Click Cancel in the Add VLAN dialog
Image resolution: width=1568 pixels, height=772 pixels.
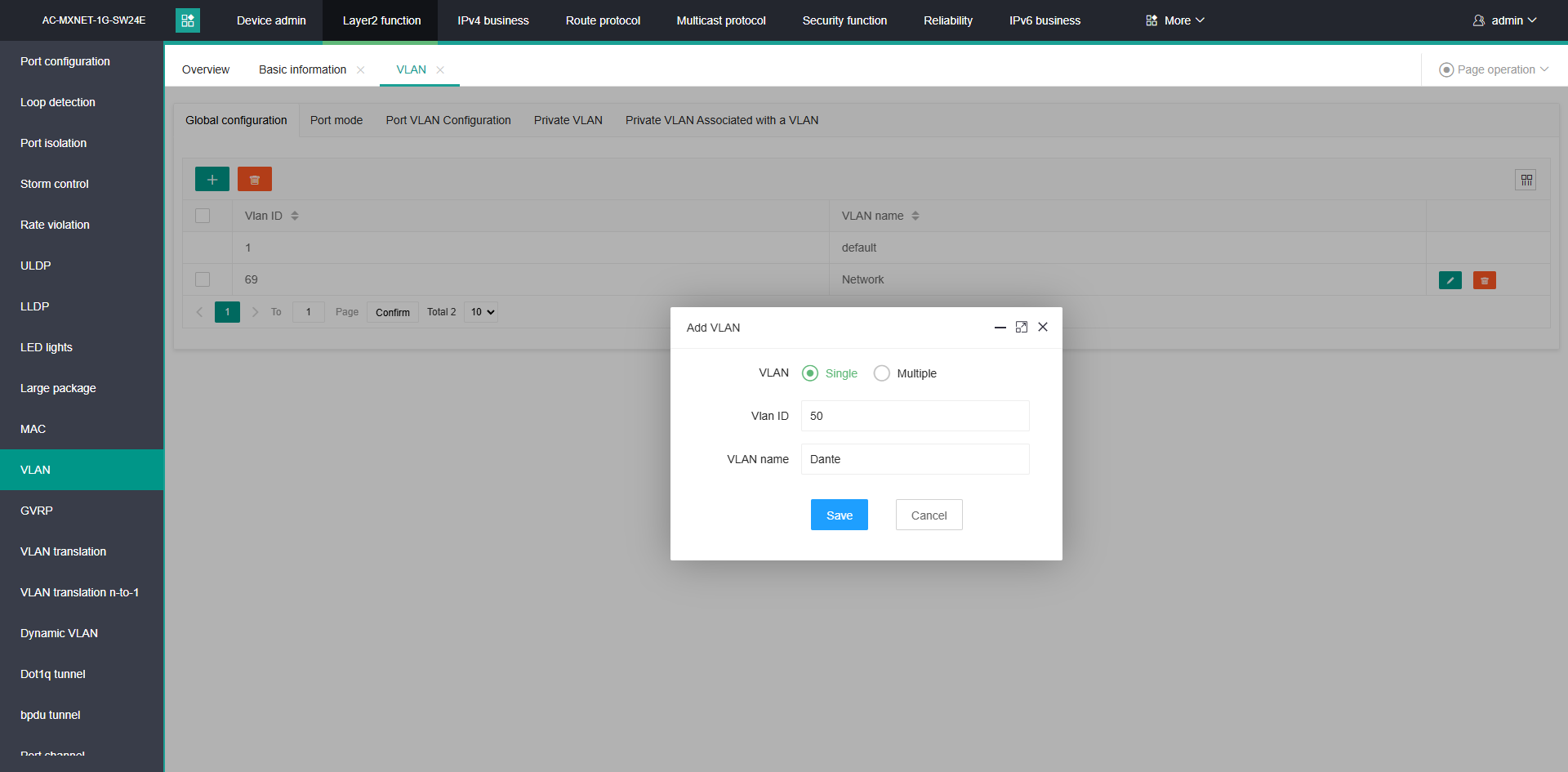point(929,515)
